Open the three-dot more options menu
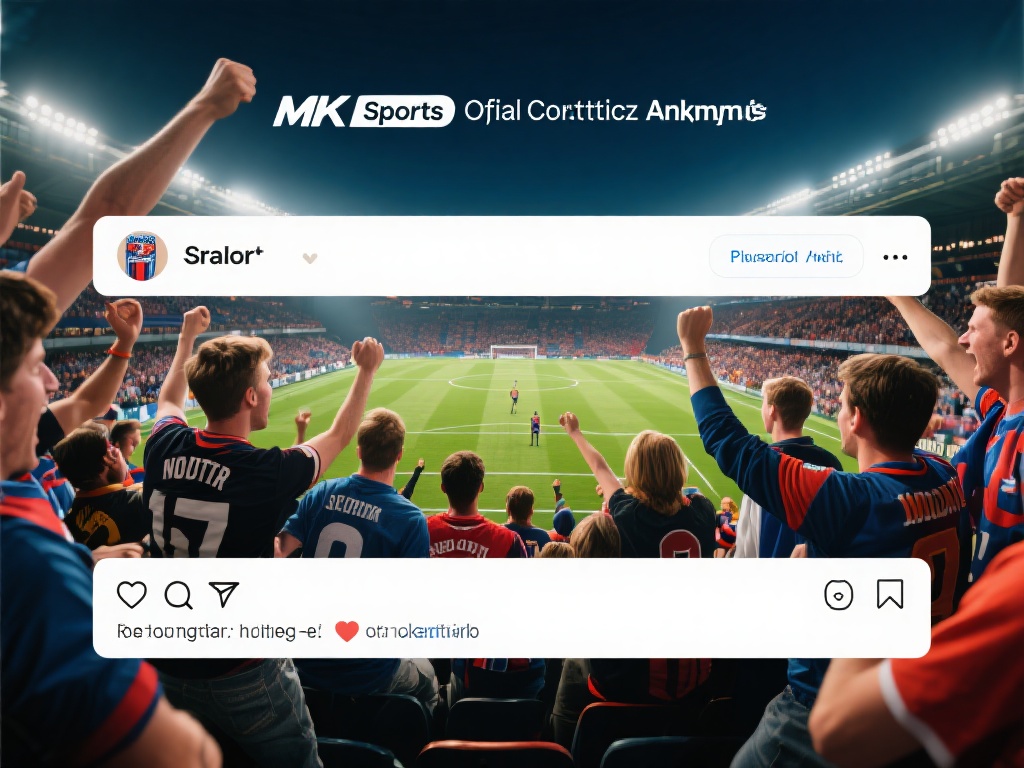Screen dimensions: 1024x768 (x=895, y=257)
